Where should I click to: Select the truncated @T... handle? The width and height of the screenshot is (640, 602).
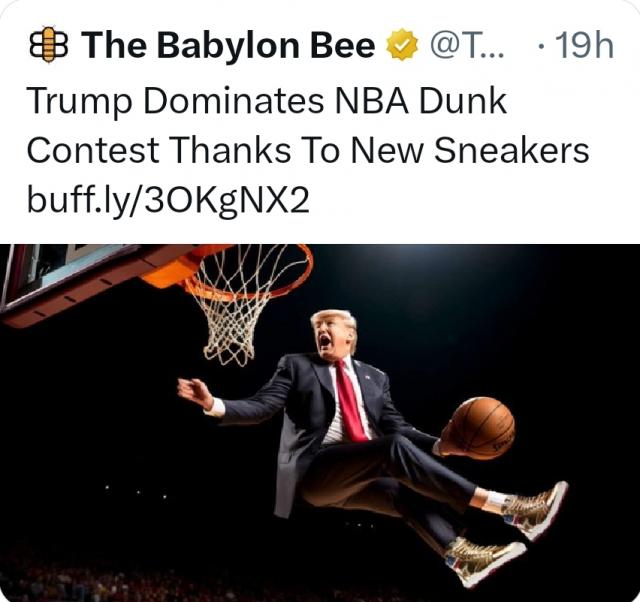467,46
